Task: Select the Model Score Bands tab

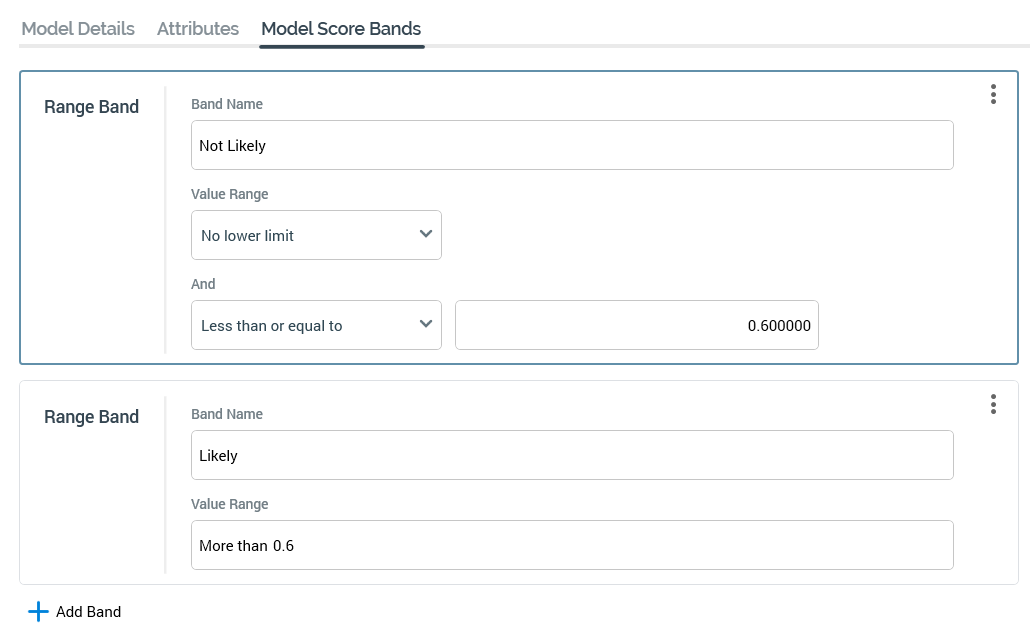Action: tap(341, 29)
